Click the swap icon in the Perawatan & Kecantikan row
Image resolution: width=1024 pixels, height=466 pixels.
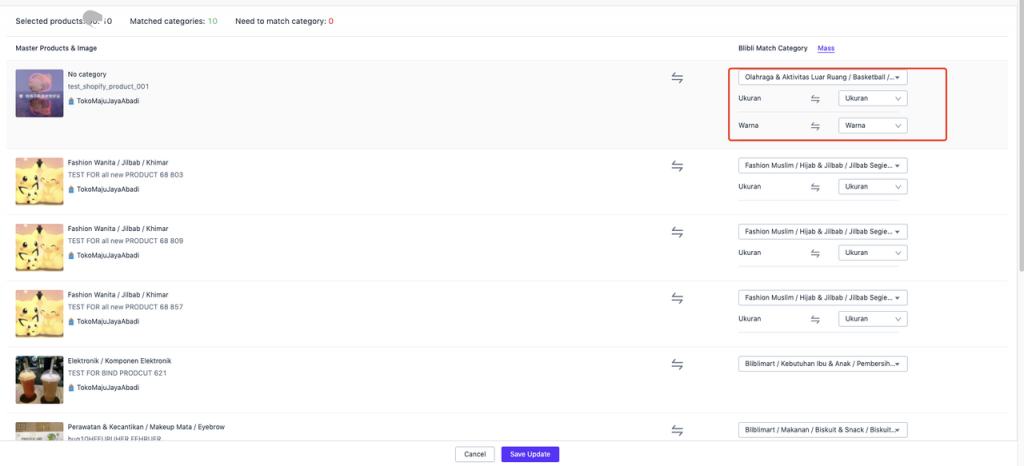coord(677,430)
